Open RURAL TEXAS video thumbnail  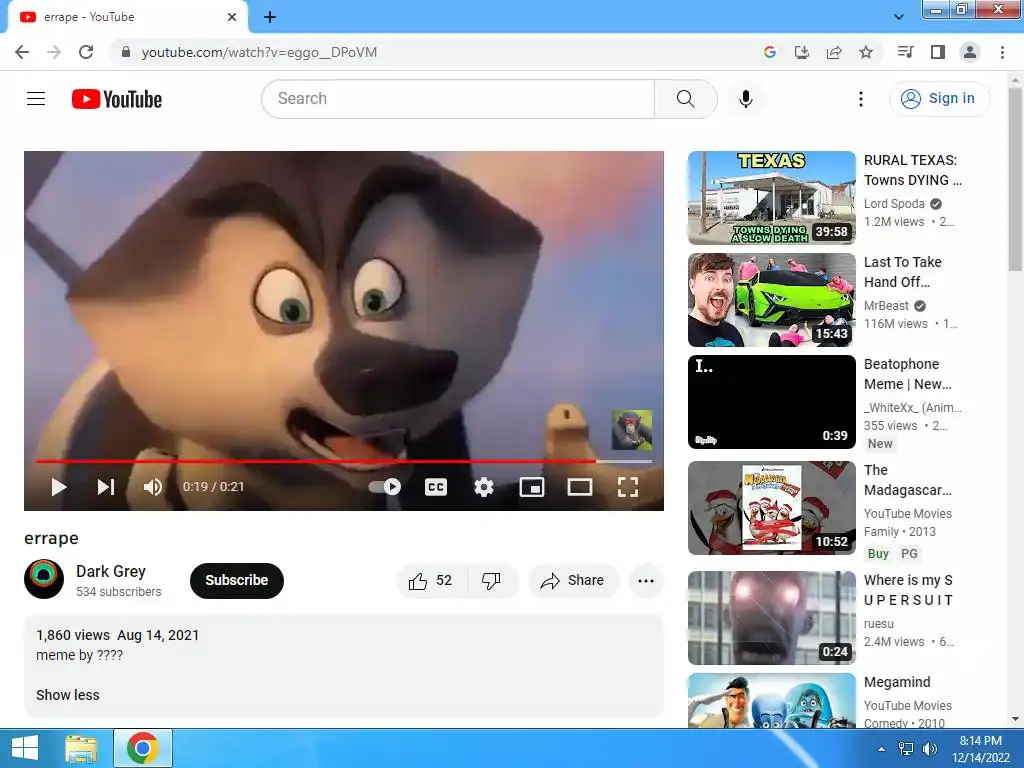pos(771,198)
